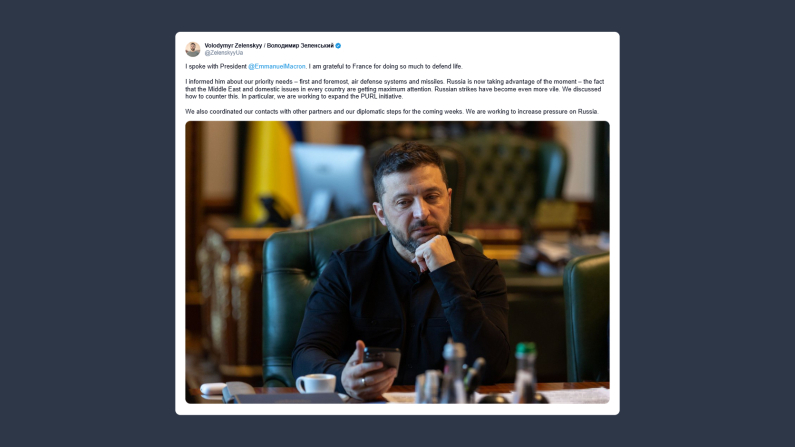Open the attached tweet photo
This screenshot has height=447, width=795.
click(397, 262)
